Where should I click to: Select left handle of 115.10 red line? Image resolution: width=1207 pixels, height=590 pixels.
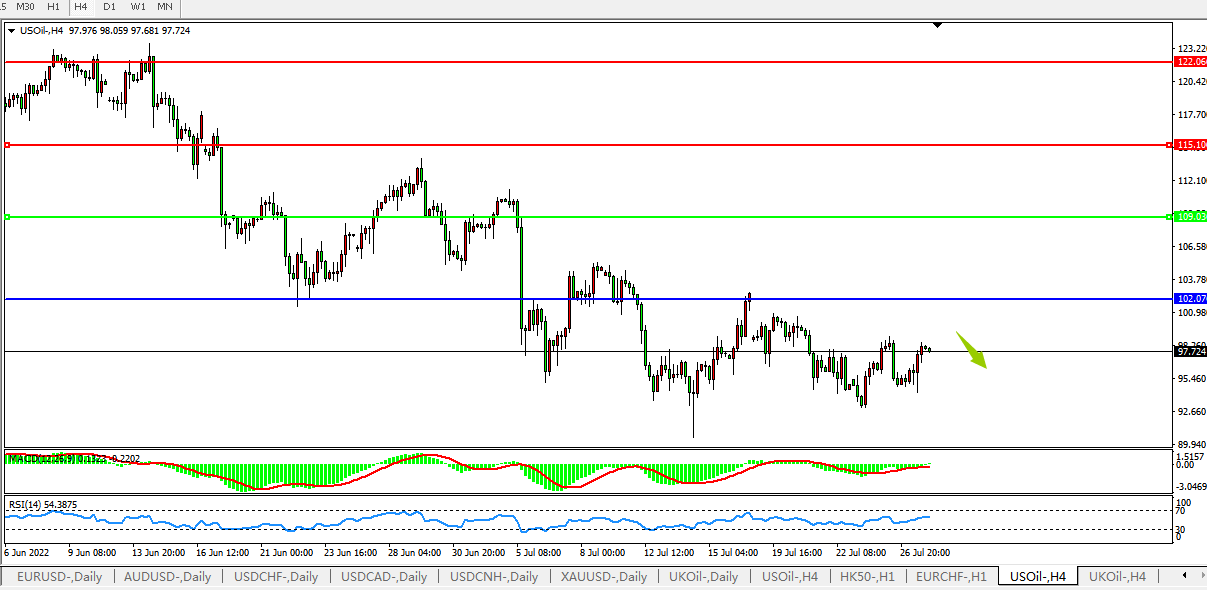click(x=7, y=145)
